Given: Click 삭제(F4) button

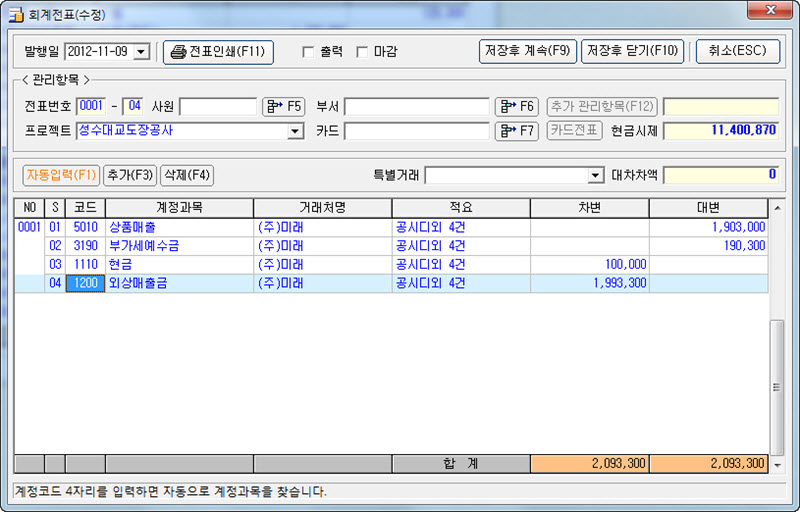Looking at the screenshot, I should click(187, 175).
